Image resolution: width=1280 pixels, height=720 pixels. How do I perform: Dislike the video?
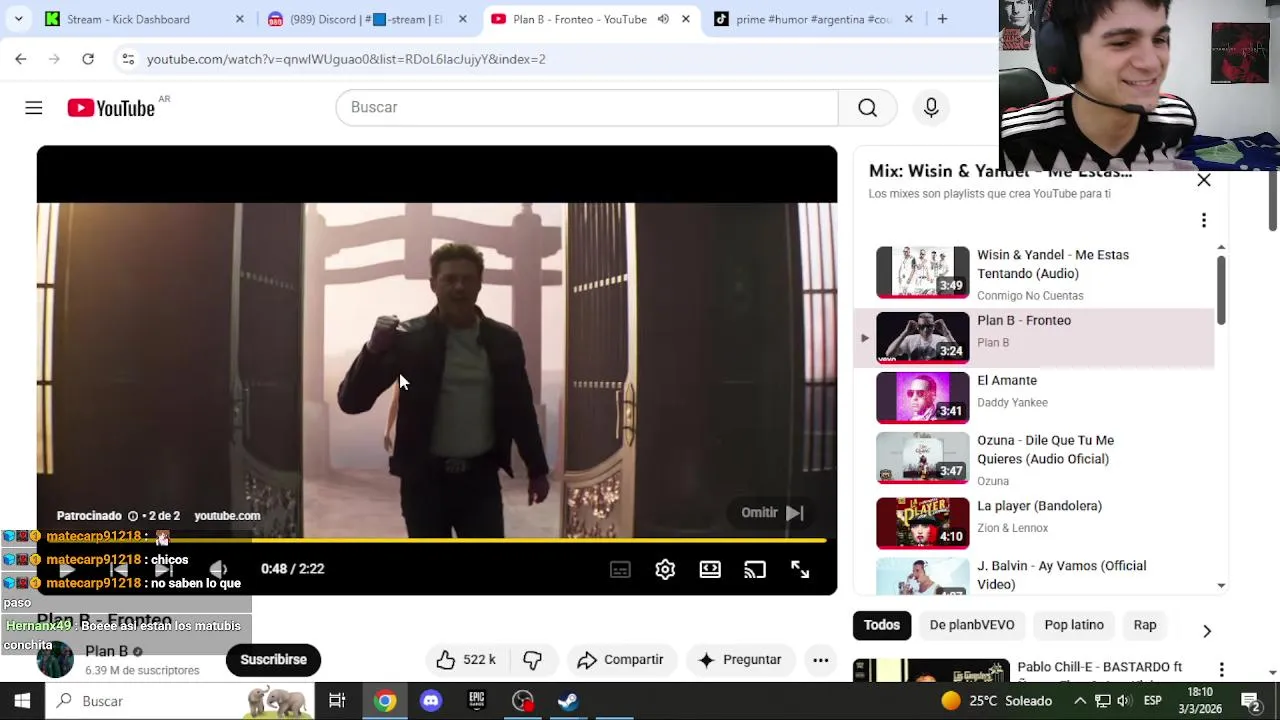[x=532, y=660]
